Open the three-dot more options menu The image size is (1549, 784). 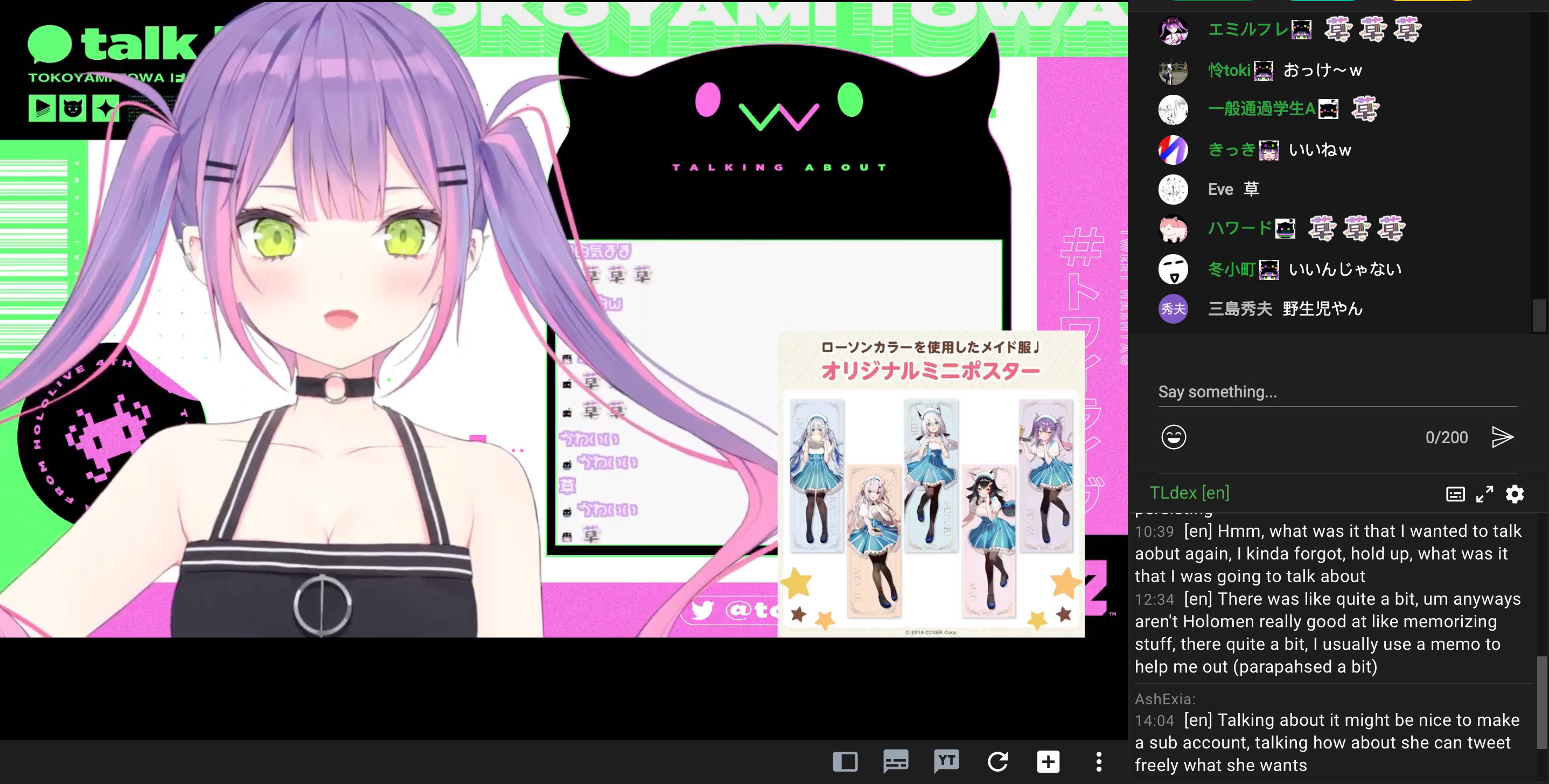[1099, 762]
